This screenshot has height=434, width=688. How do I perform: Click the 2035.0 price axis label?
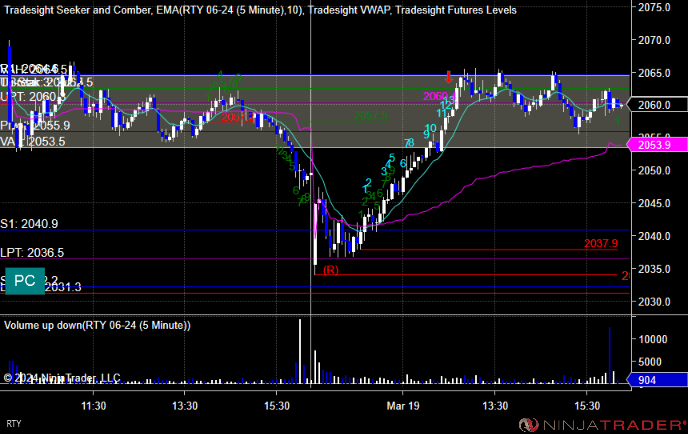pos(654,269)
